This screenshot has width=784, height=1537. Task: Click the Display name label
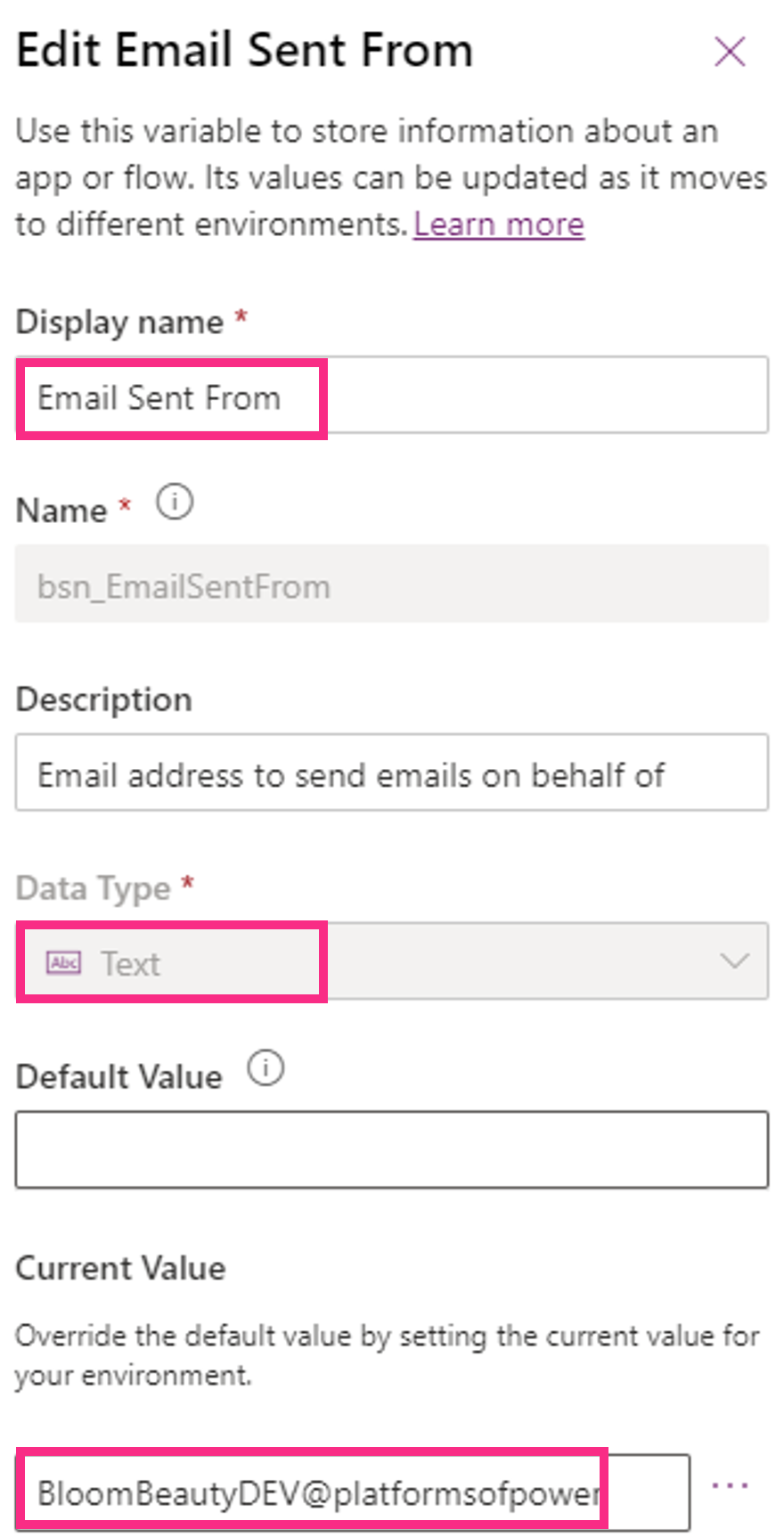click(x=118, y=322)
